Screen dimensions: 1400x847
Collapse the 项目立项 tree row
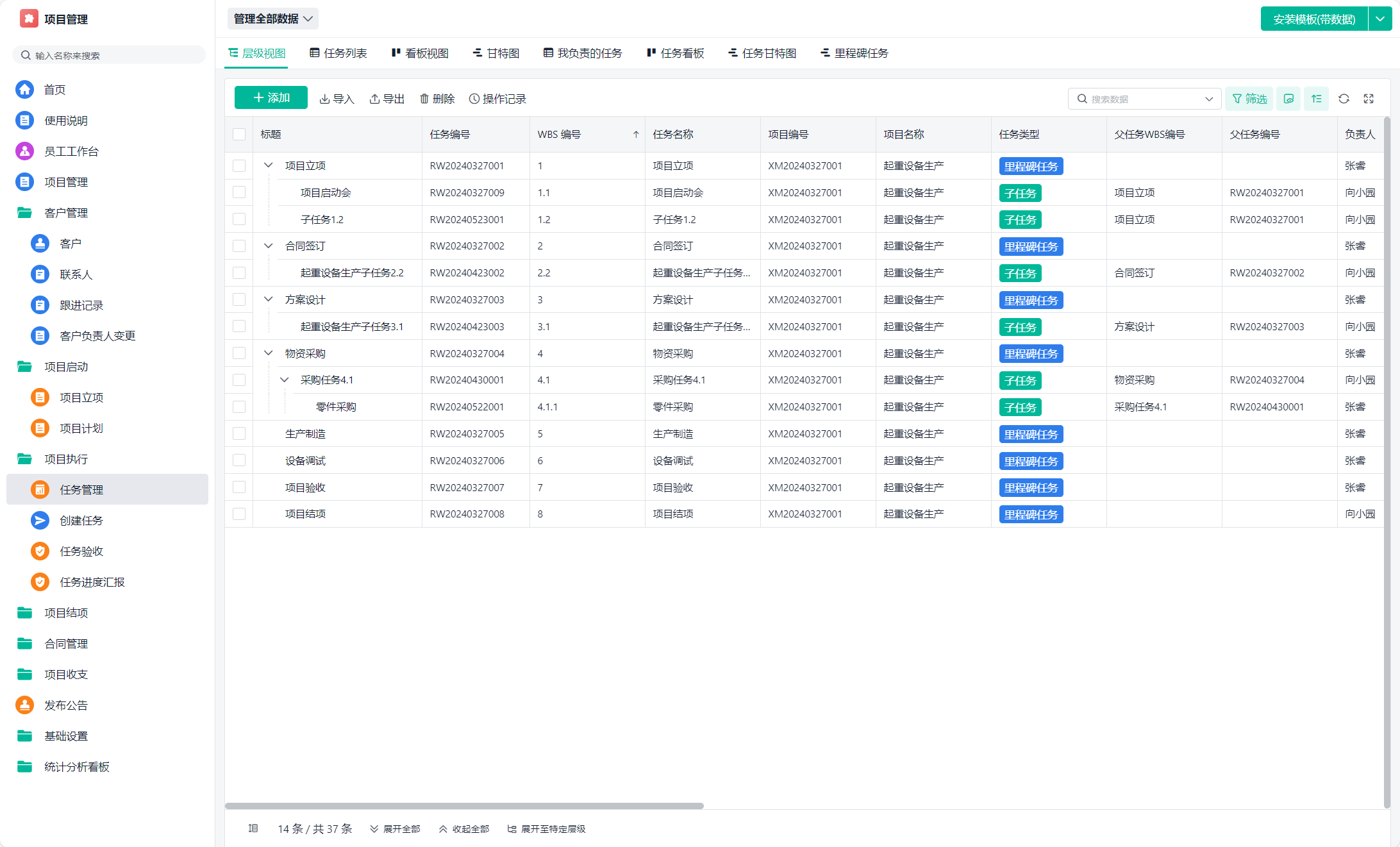click(269, 165)
